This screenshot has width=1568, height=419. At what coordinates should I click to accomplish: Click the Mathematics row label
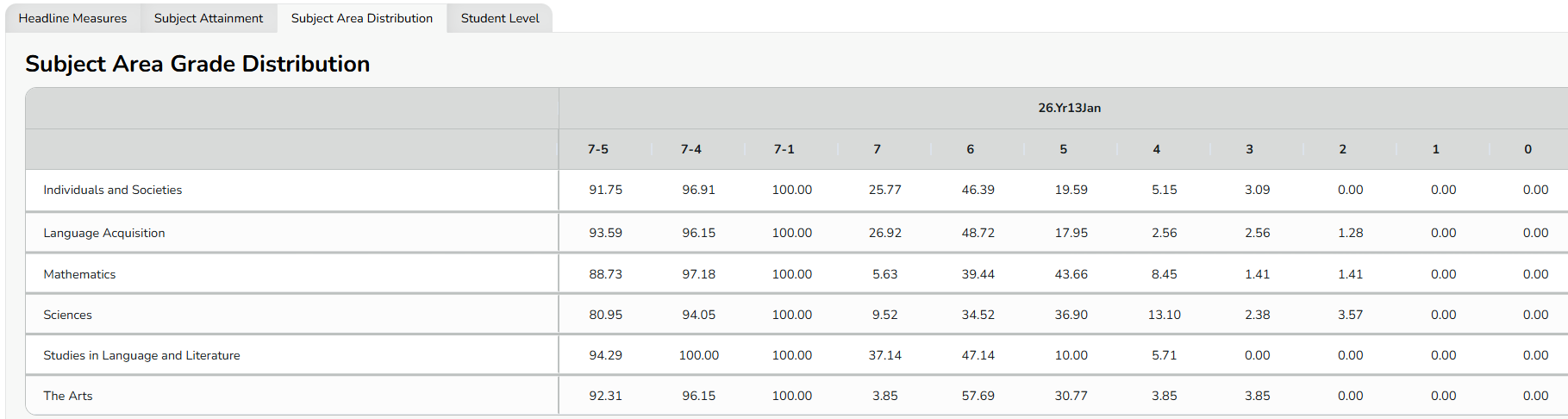(79, 274)
